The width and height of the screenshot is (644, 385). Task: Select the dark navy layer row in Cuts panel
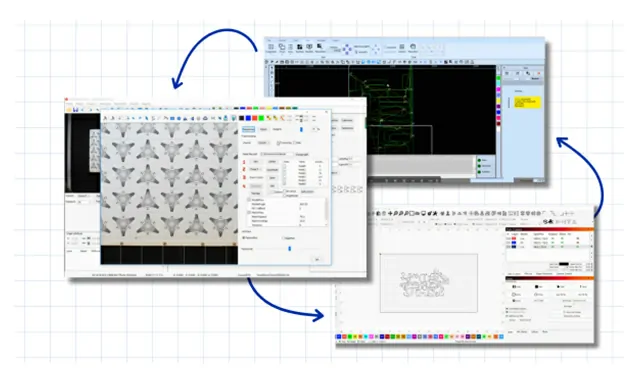coord(548,247)
